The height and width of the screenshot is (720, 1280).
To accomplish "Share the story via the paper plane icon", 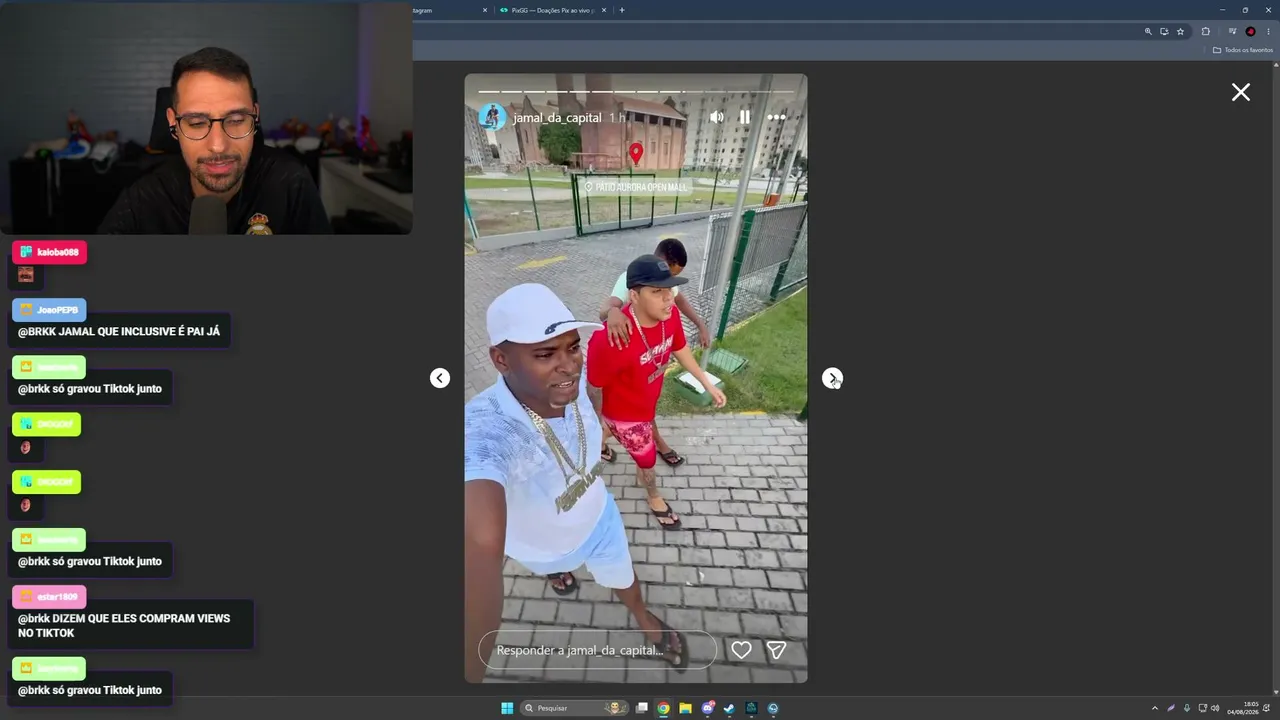I will 776,650.
